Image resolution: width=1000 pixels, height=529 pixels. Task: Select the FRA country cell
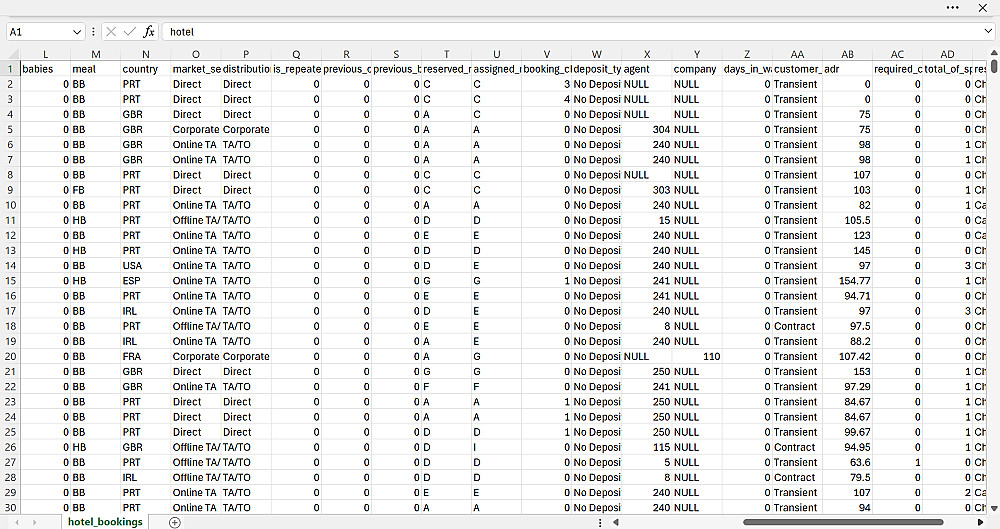point(145,357)
